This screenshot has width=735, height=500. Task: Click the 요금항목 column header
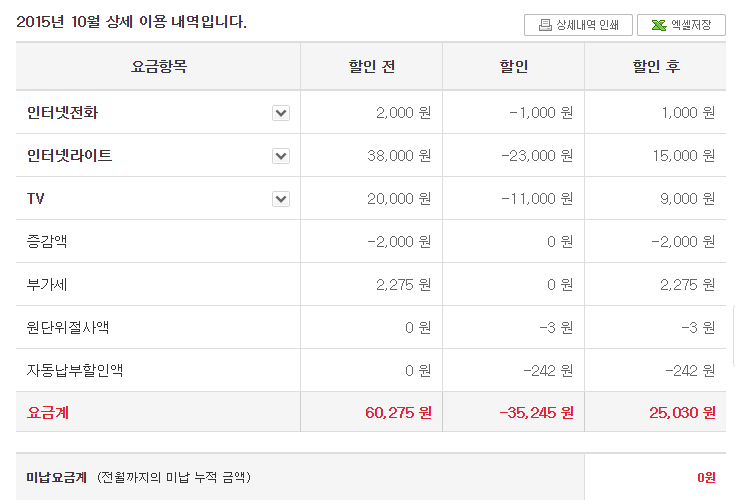158,66
